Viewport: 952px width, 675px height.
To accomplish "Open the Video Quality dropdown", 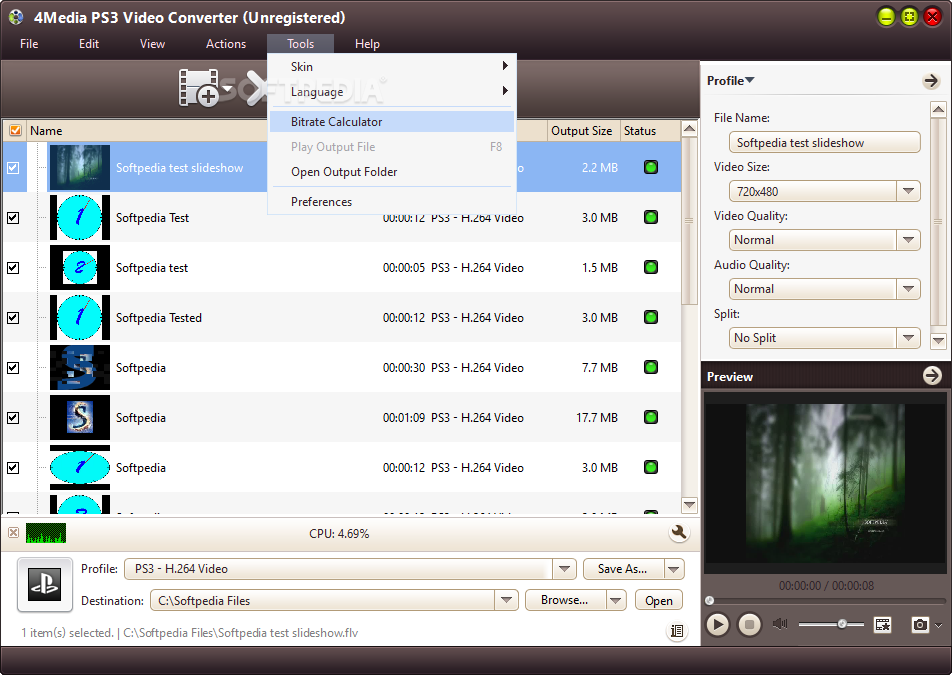I will pos(908,240).
